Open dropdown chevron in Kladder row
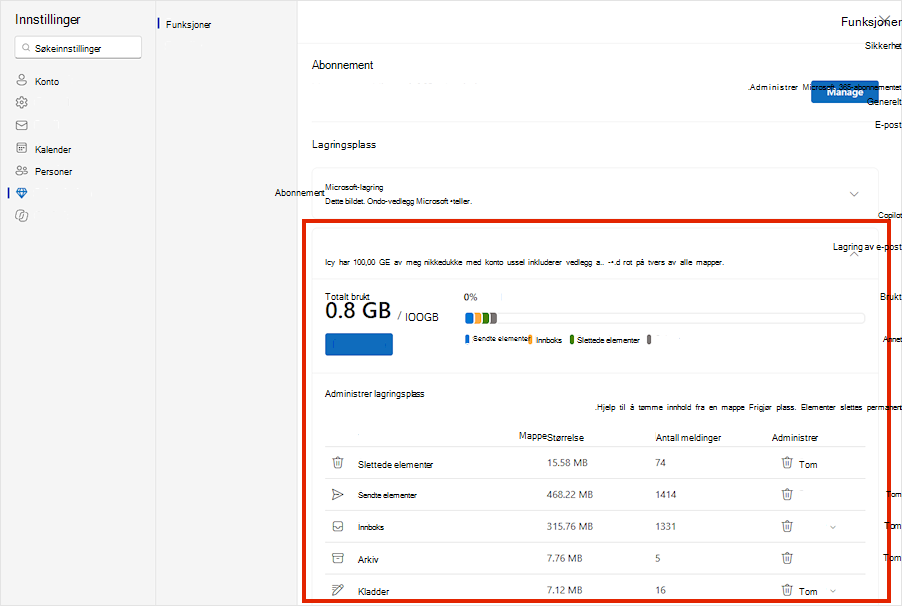 (832, 591)
